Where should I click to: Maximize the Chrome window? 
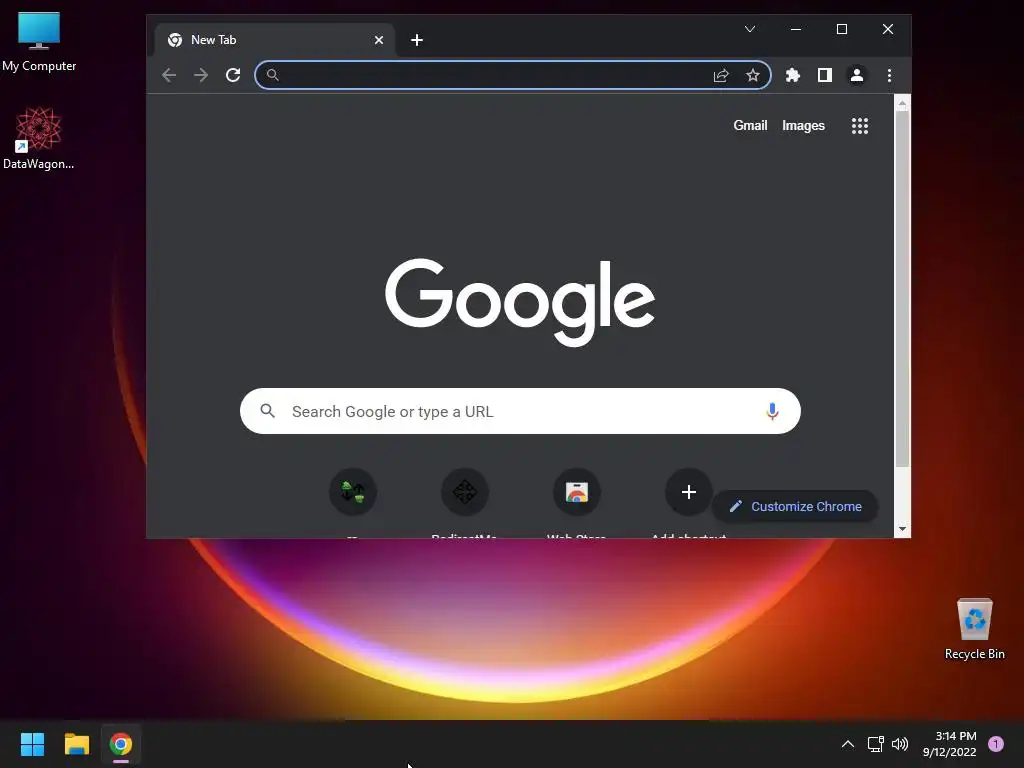842,29
